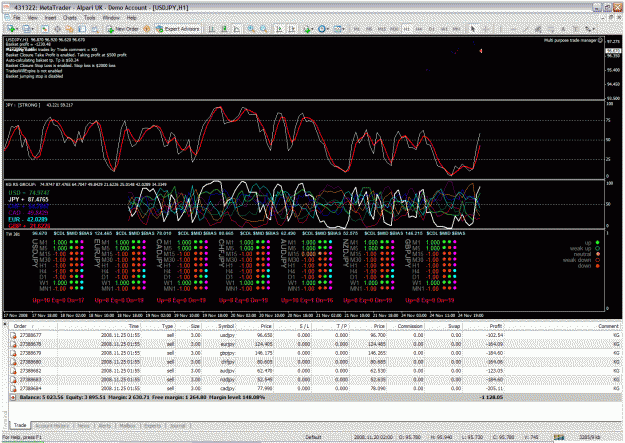Select the gbpjpy sell order row

click(315, 353)
